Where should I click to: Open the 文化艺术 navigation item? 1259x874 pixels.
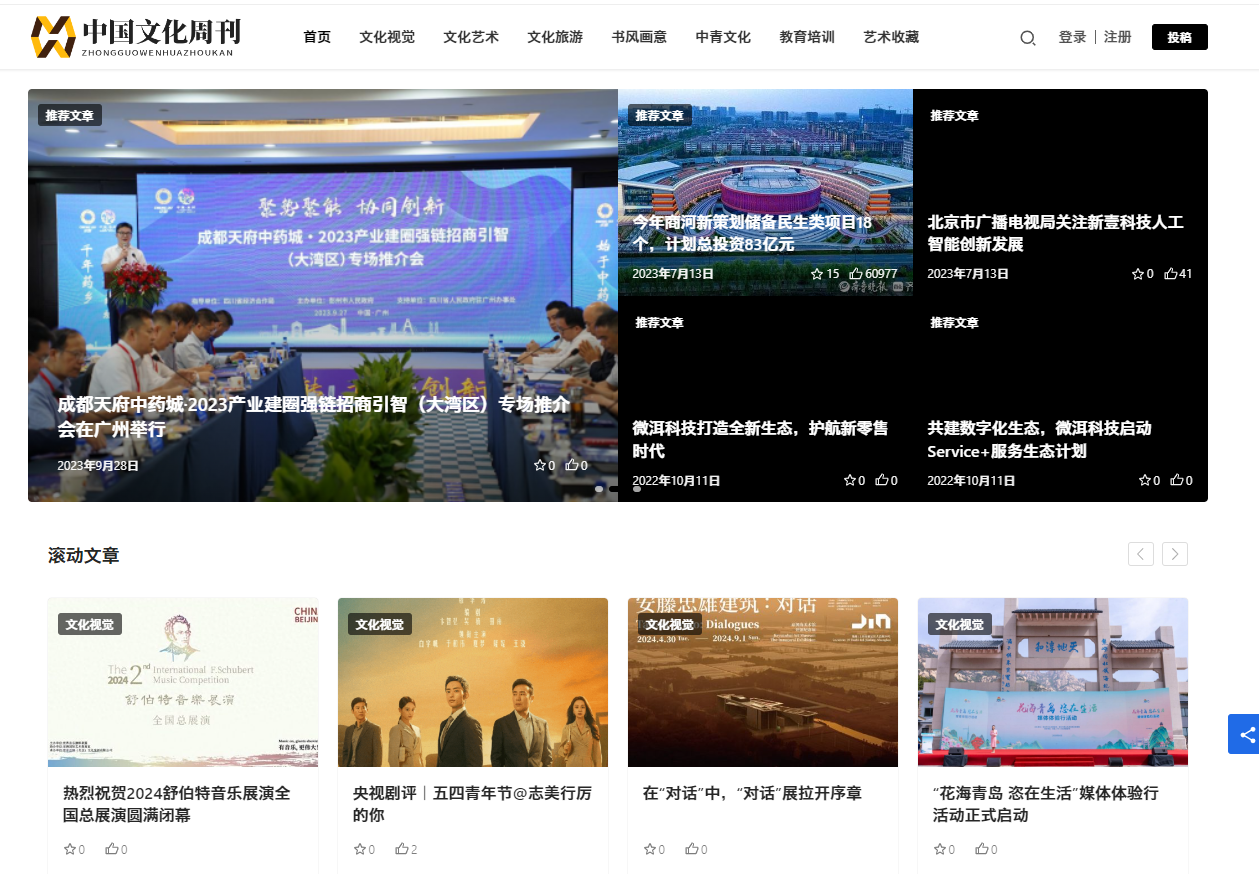(x=471, y=37)
